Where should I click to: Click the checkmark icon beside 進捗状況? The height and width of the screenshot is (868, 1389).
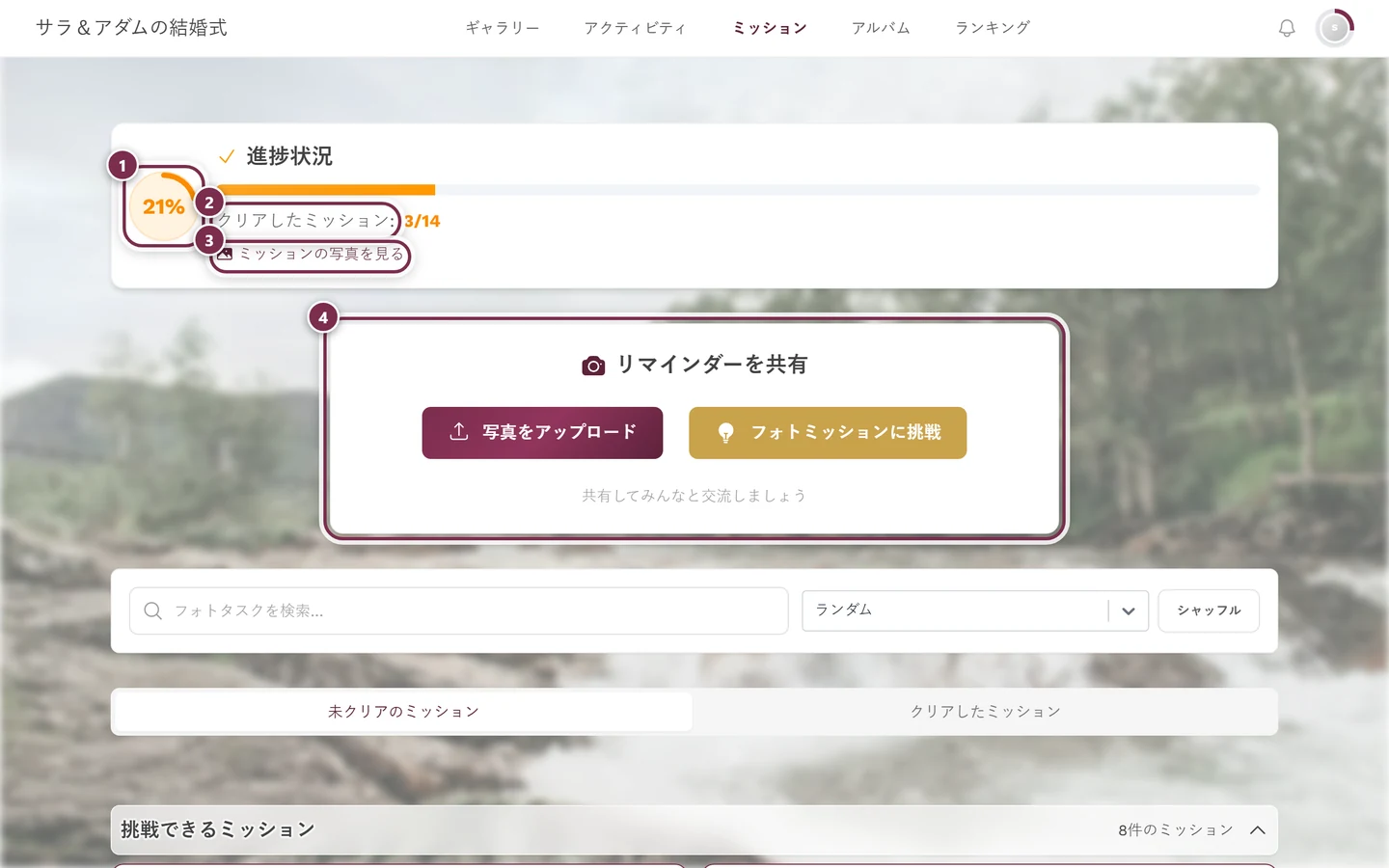click(x=227, y=156)
